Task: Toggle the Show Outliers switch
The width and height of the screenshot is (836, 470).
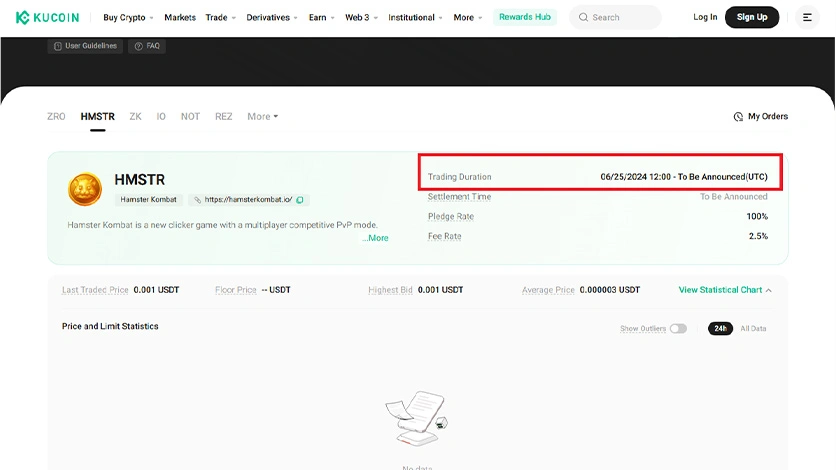Action: click(678, 328)
